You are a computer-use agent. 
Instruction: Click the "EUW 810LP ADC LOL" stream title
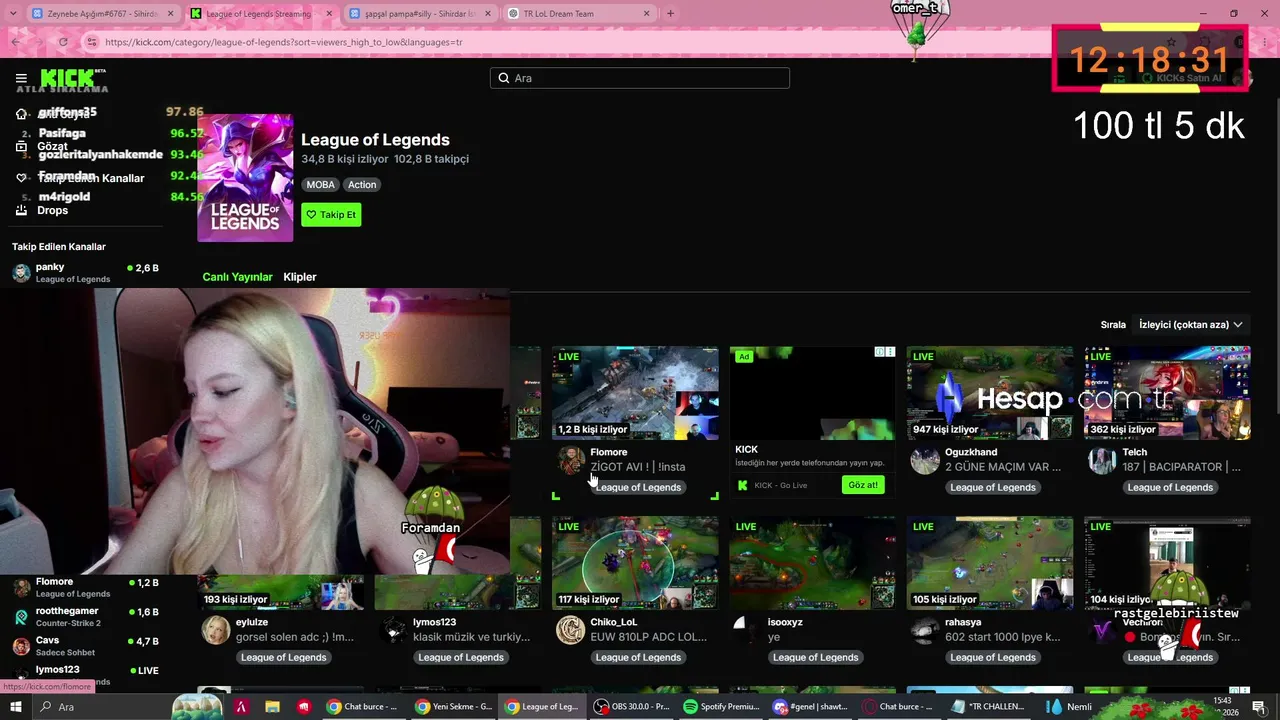[x=649, y=637]
